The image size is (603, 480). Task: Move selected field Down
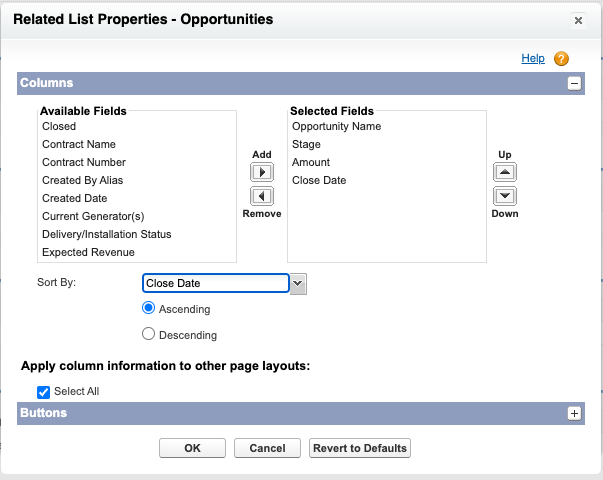505,196
